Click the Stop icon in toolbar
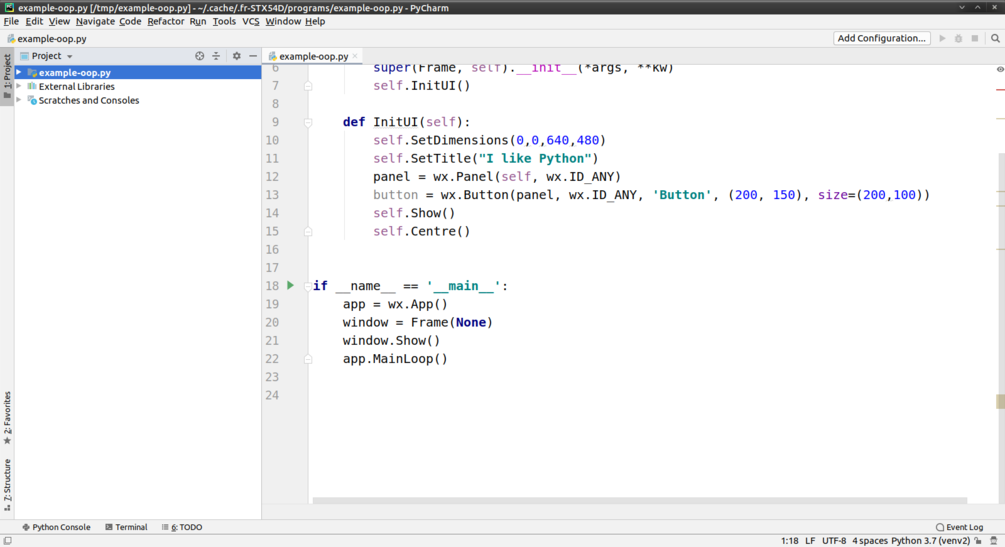Image resolution: width=1005 pixels, height=547 pixels. pyautogui.click(x=975, y=38)
